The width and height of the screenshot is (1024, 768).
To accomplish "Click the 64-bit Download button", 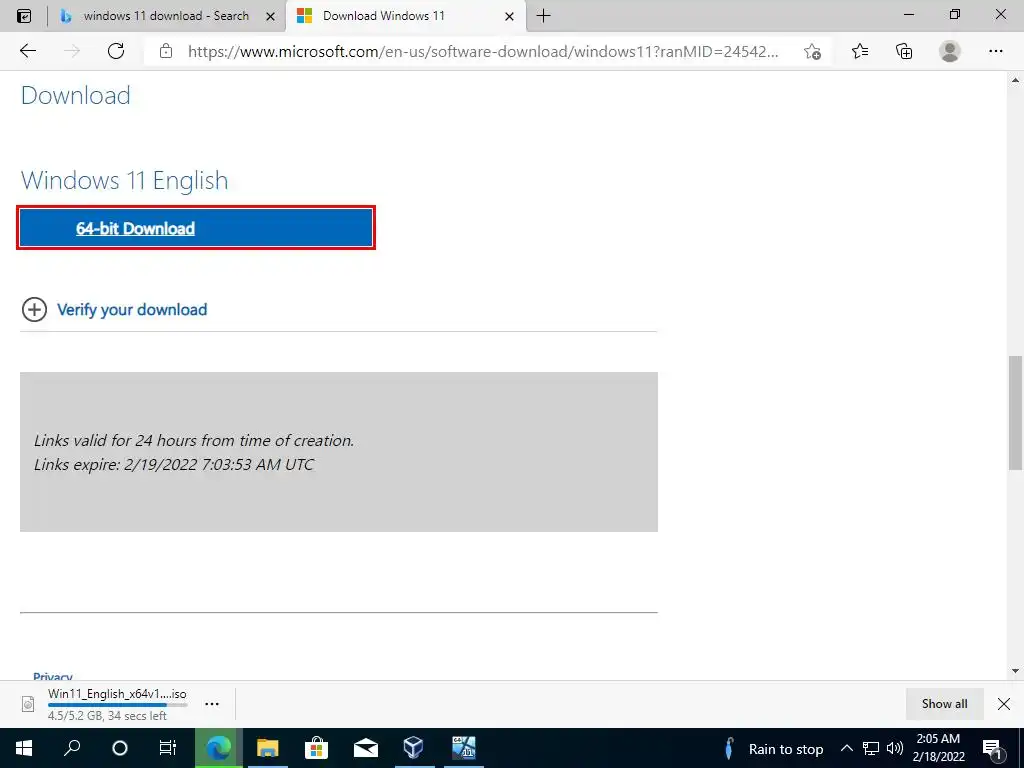I will pos(196,228).
